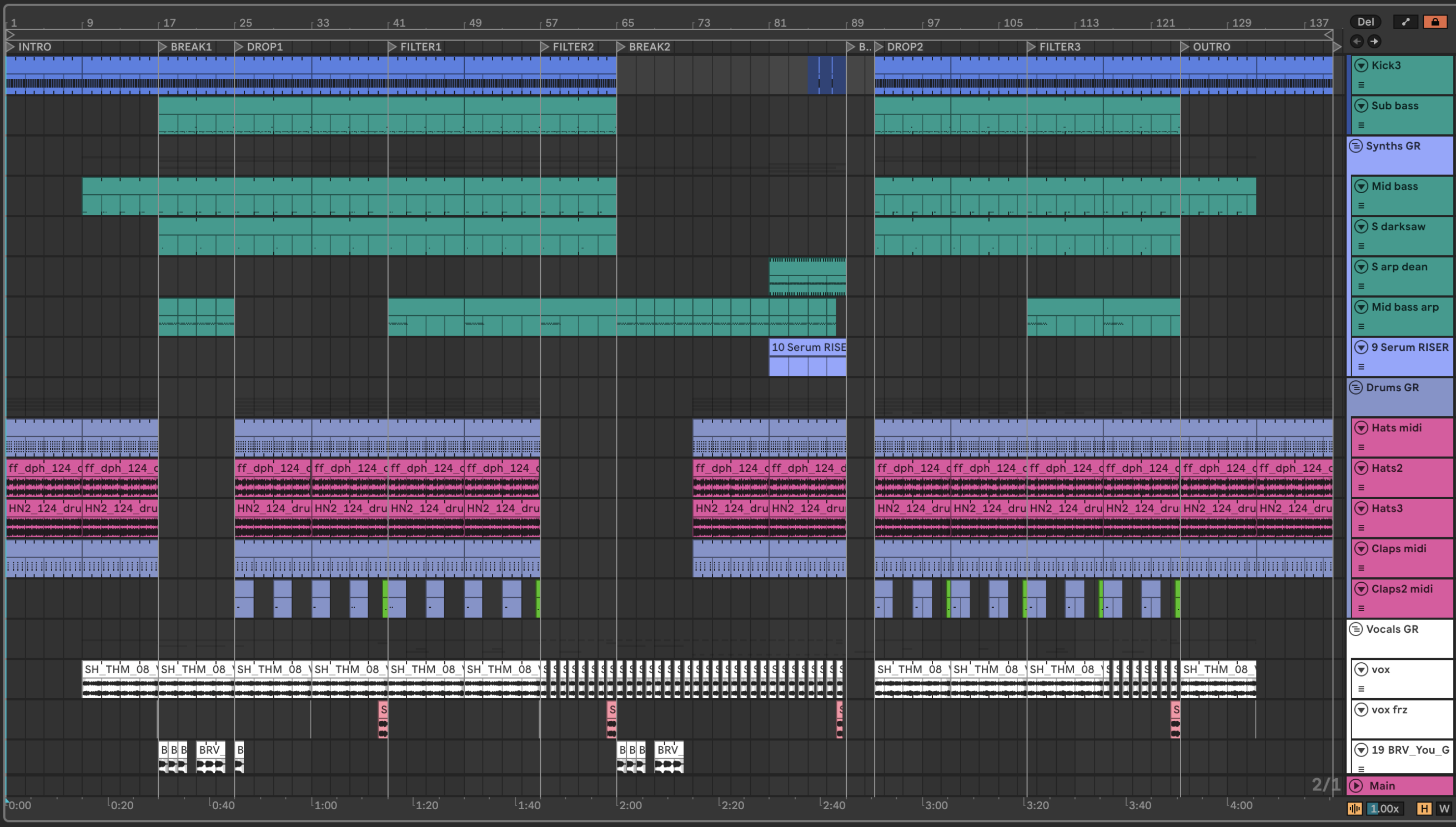The width and height of the screenshot is (1456, 827).
Task: Fold the Mid bass arp track
Action: click(x=1361, y=307)
